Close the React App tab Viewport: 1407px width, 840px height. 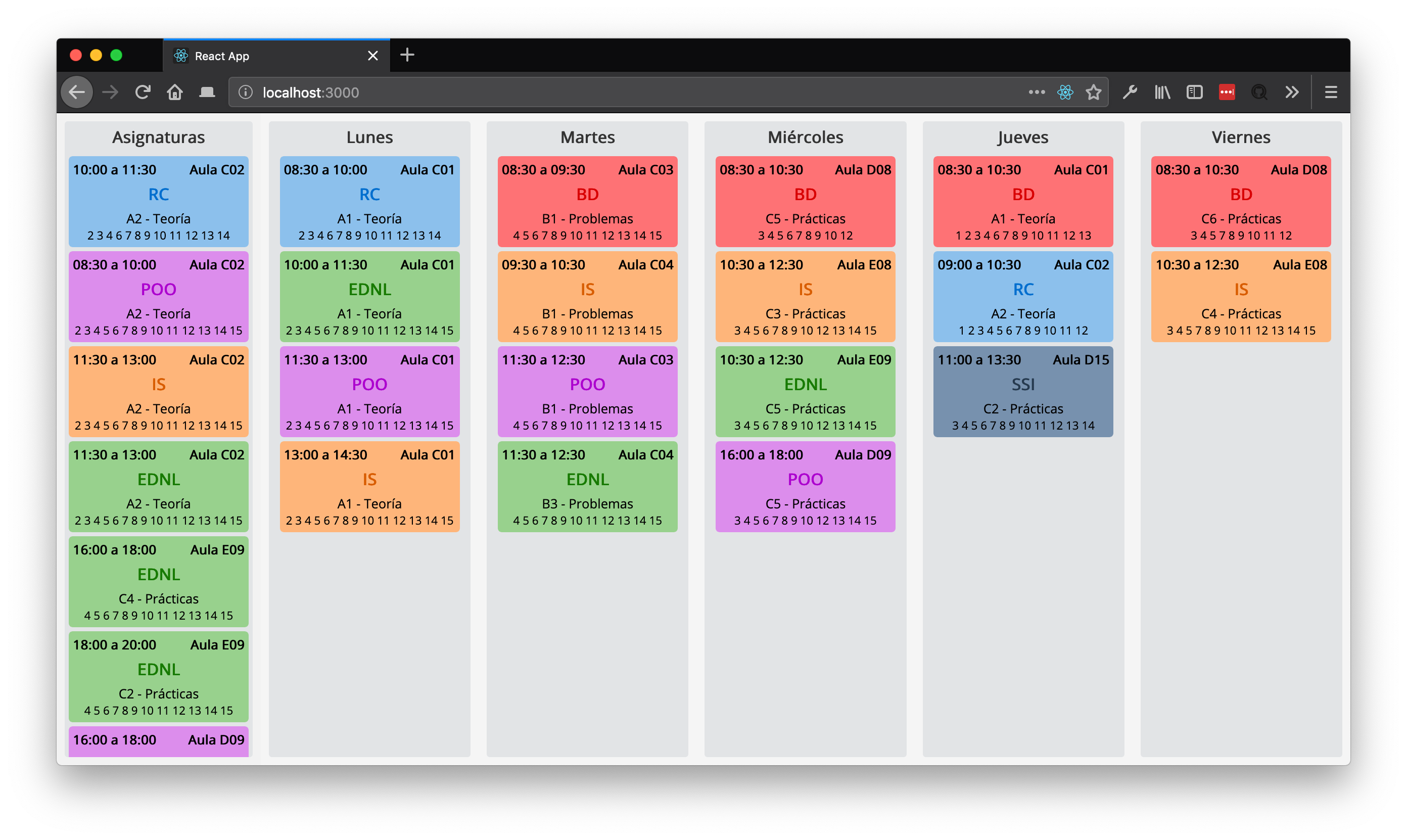pos(372,56)
